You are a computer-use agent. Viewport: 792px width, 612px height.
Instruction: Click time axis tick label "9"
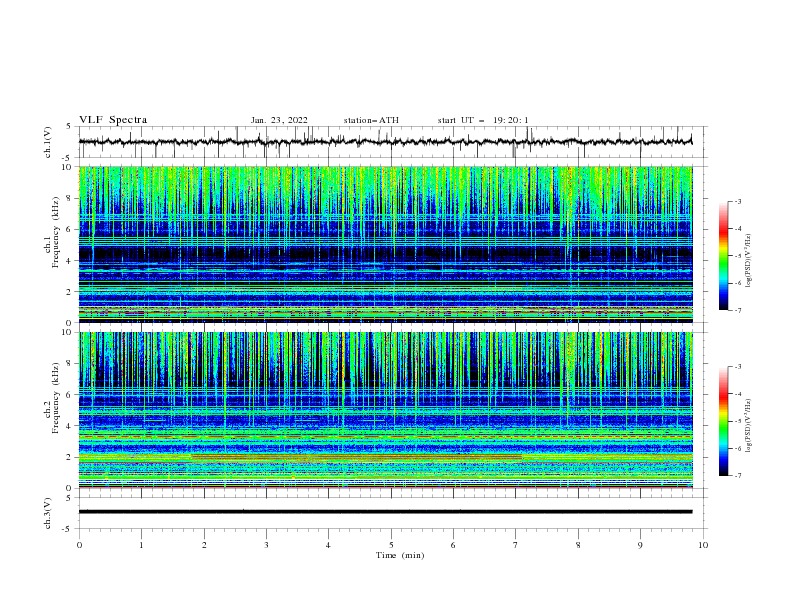click(x=640, y=545)
